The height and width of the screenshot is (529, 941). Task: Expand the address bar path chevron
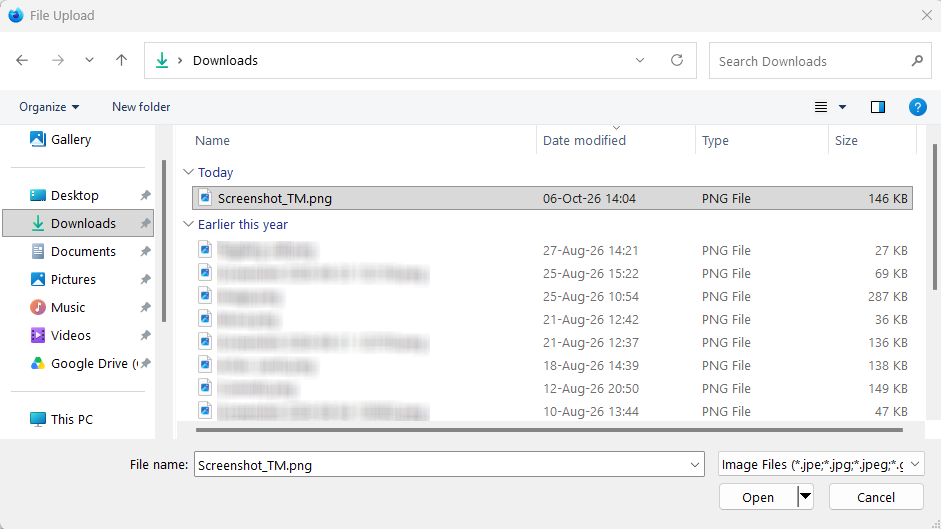[x=179, y=61]
